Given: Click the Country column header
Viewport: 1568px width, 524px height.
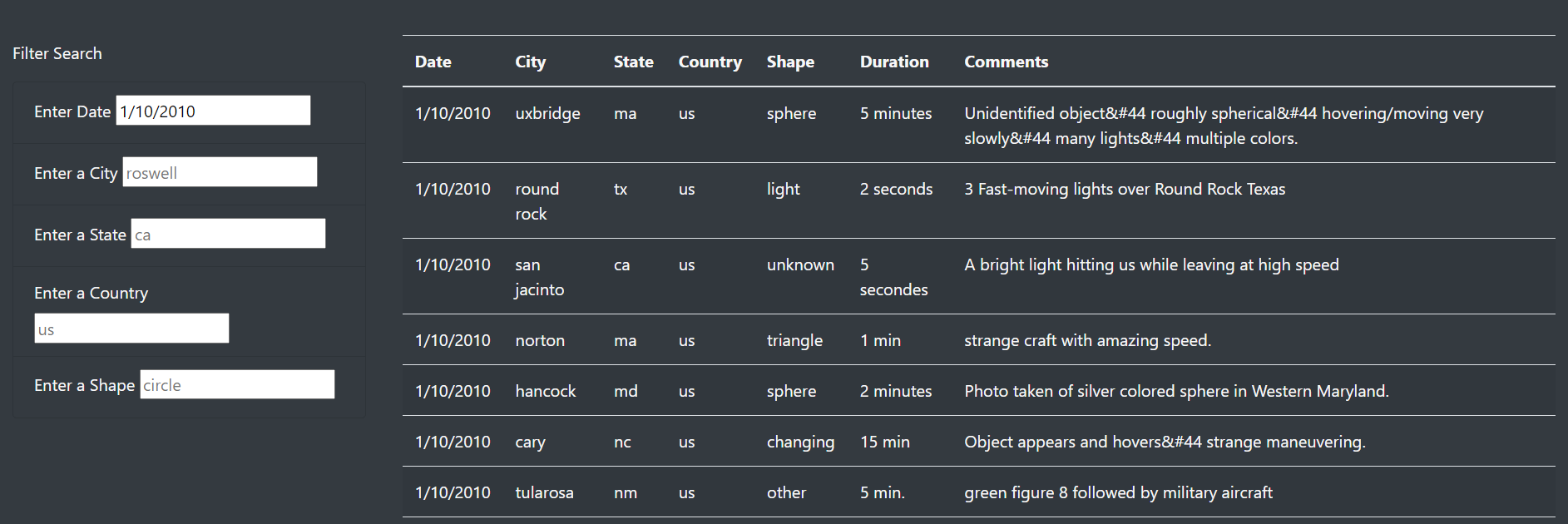Looking at the screenshot, I should click(x=710, y=62).
